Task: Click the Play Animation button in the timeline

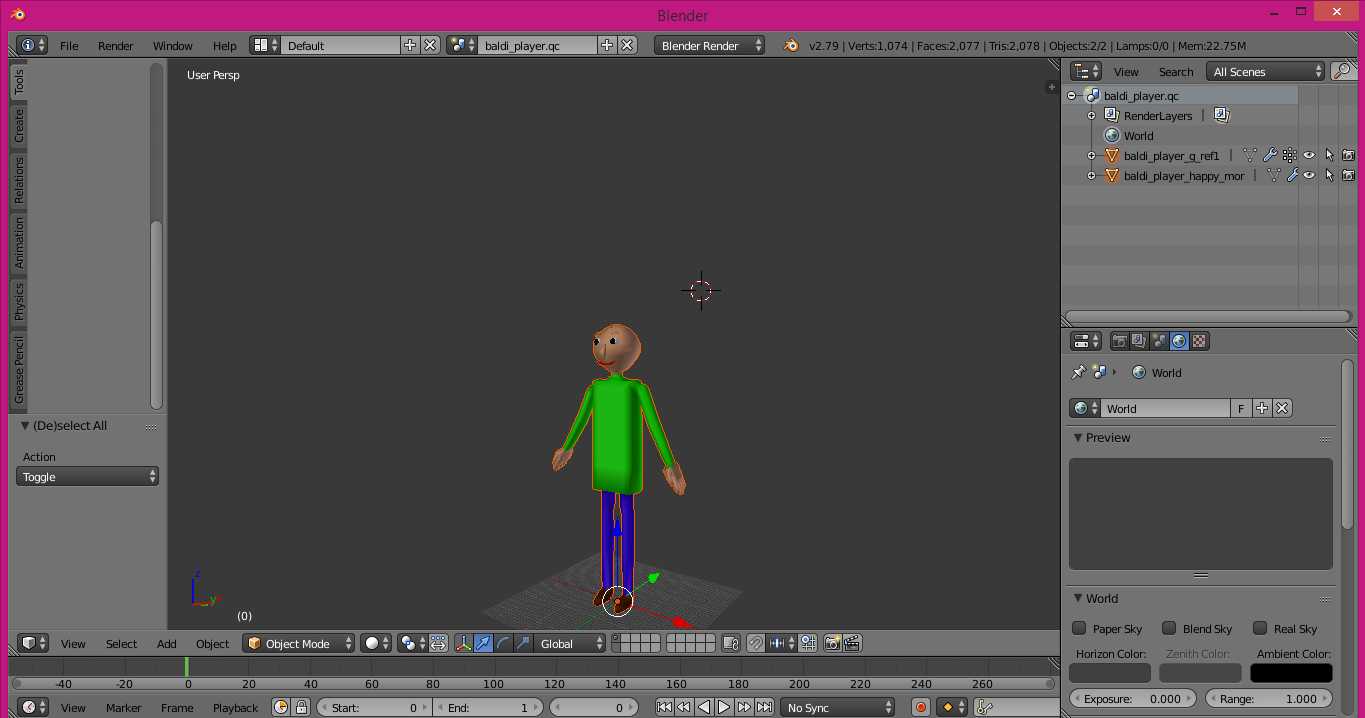Action: tap(724, 707)
